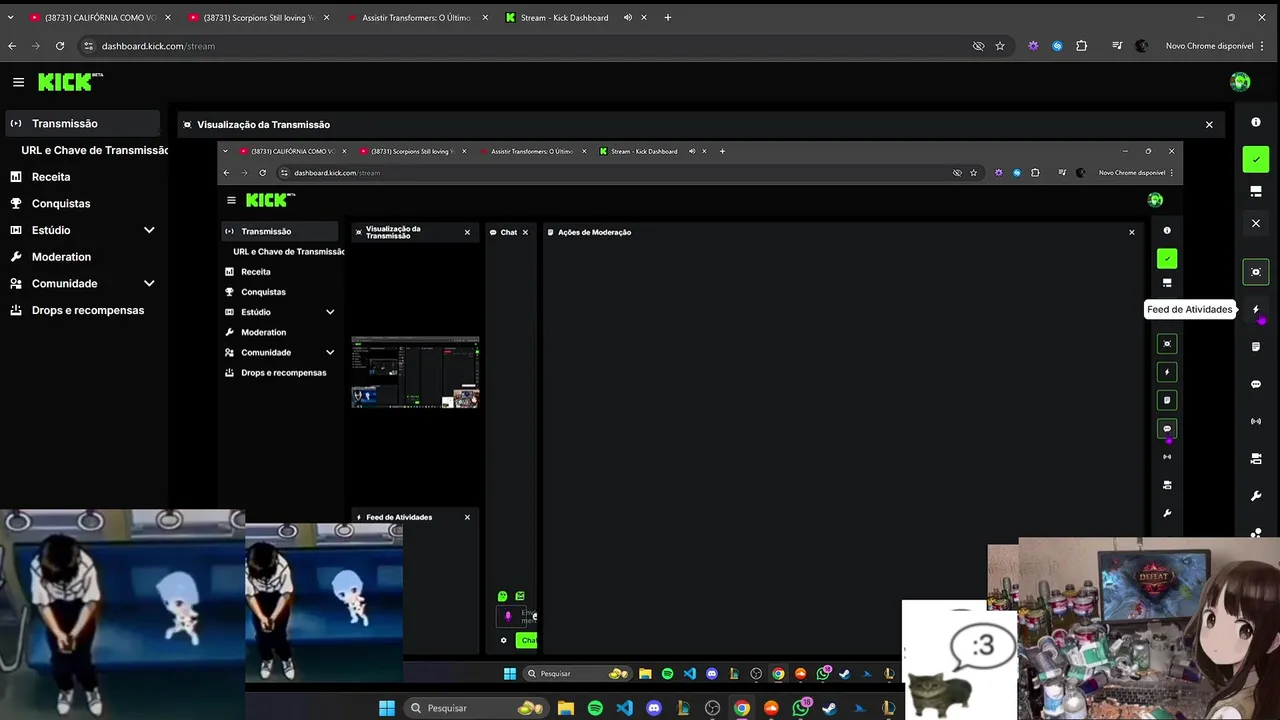1280x720 pixels.
Task: Open Drops e recompensas in sidebar
Action: pyautogui.click(x=87, y=310)
